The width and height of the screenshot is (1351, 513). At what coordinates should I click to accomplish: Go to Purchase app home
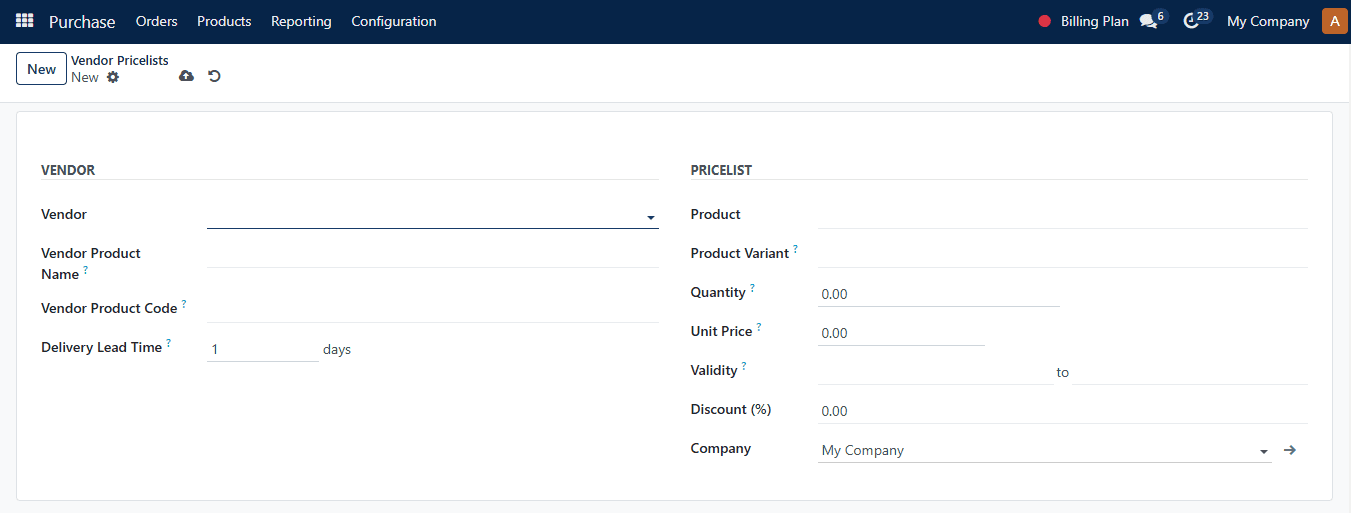click(82, 21)
